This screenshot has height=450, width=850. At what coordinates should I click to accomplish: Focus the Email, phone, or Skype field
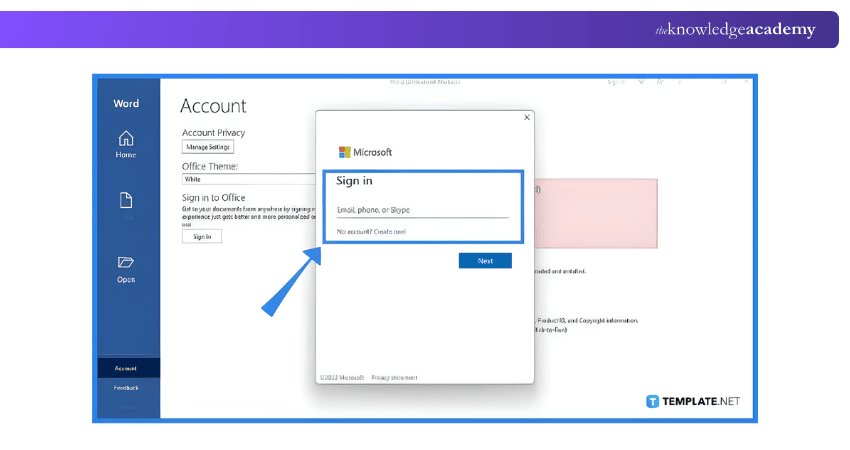tap(422, 210)
